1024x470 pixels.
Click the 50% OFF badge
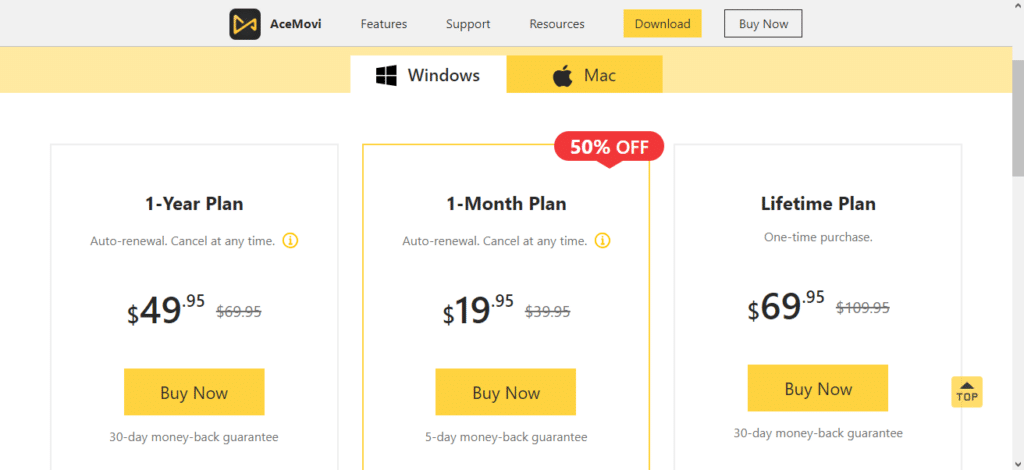pyautogui.click(x=609, y=147)
